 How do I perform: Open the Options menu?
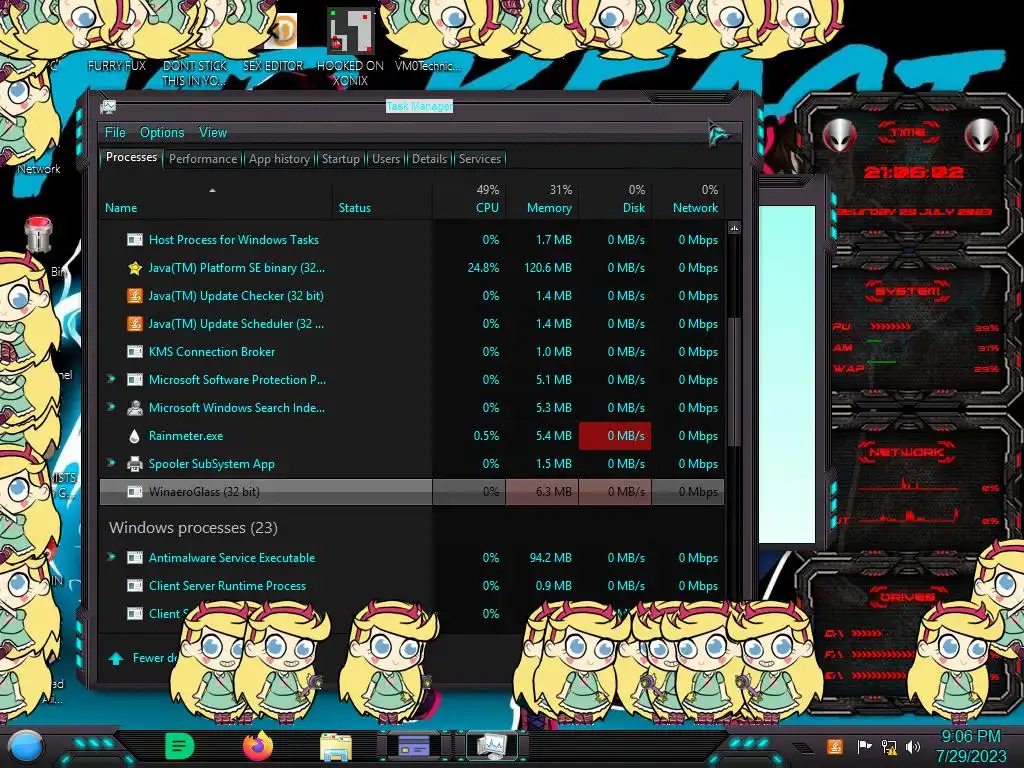click(x=162, y=133)
